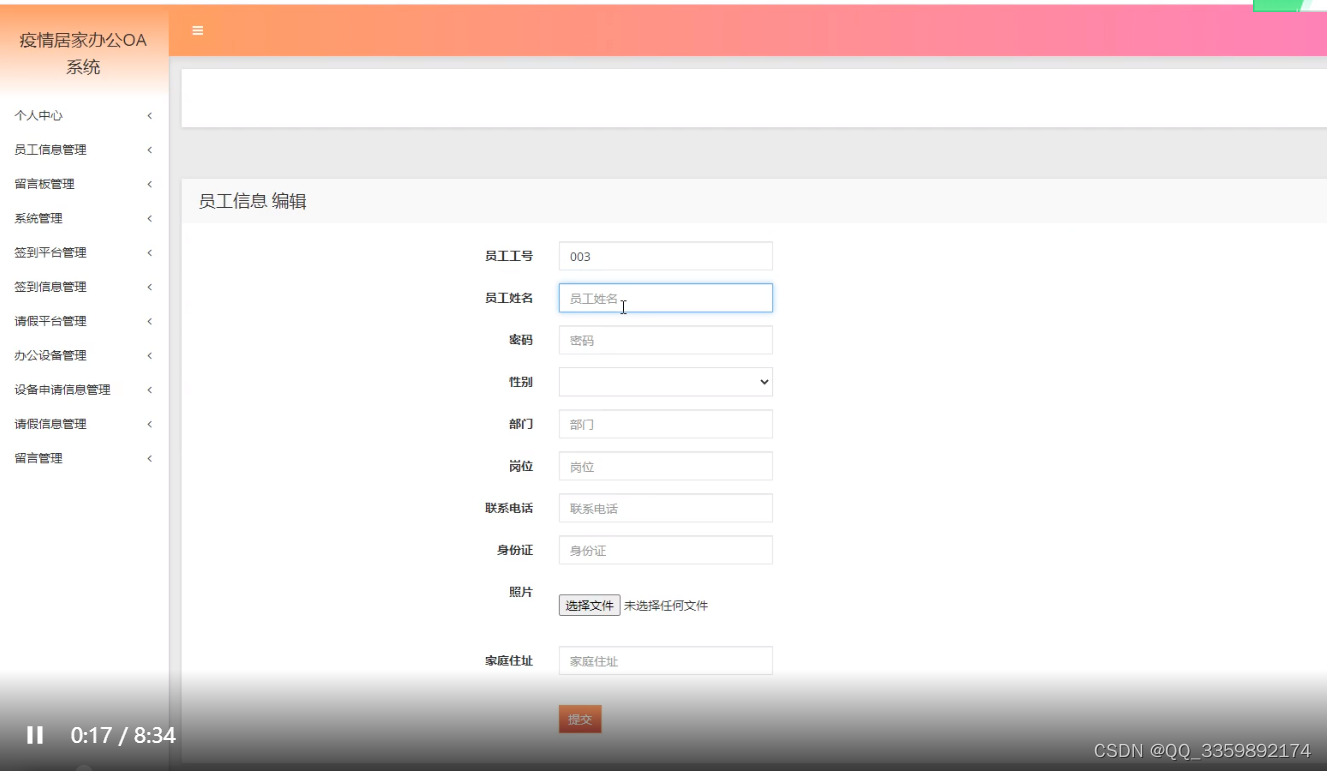Screen dimensions: 1327x771
Task: Click the 未选择任何文件 text
Action: (x=666, y=605)
